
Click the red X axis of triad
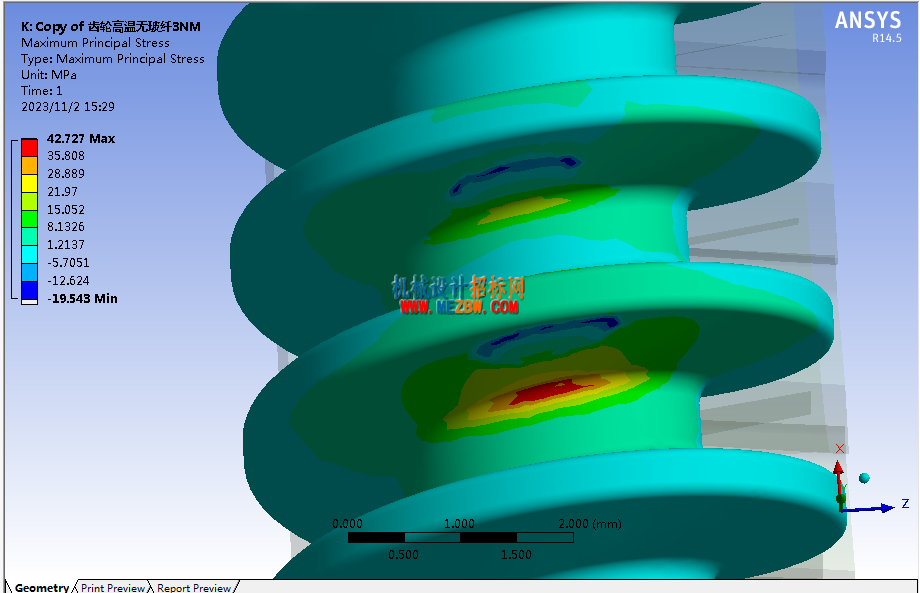(838, 476)
